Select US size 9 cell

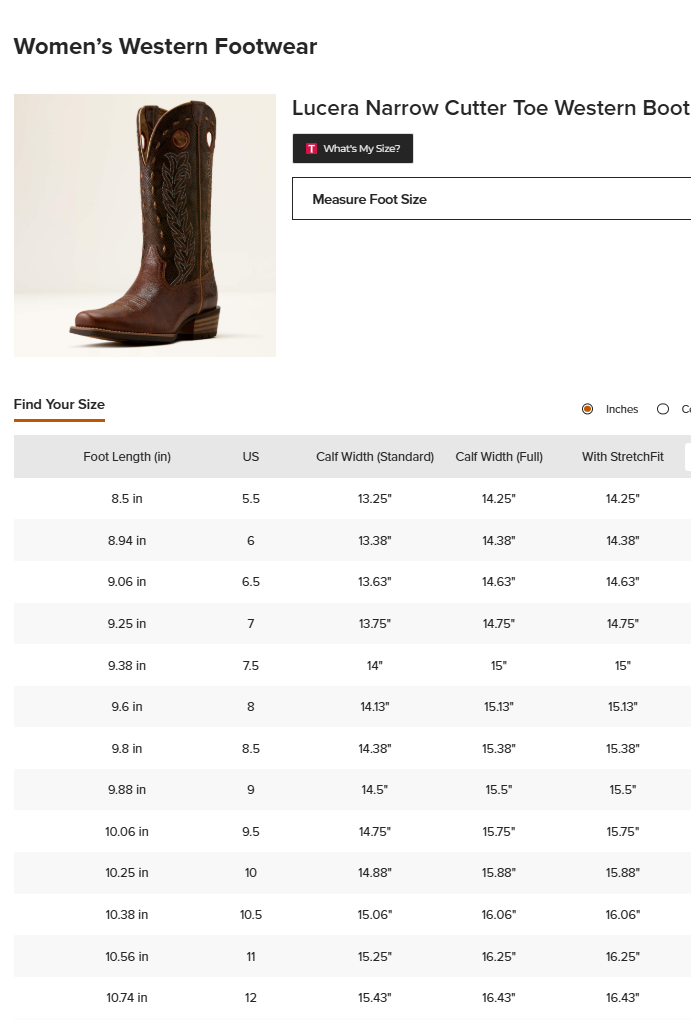[x=251, y=790]
